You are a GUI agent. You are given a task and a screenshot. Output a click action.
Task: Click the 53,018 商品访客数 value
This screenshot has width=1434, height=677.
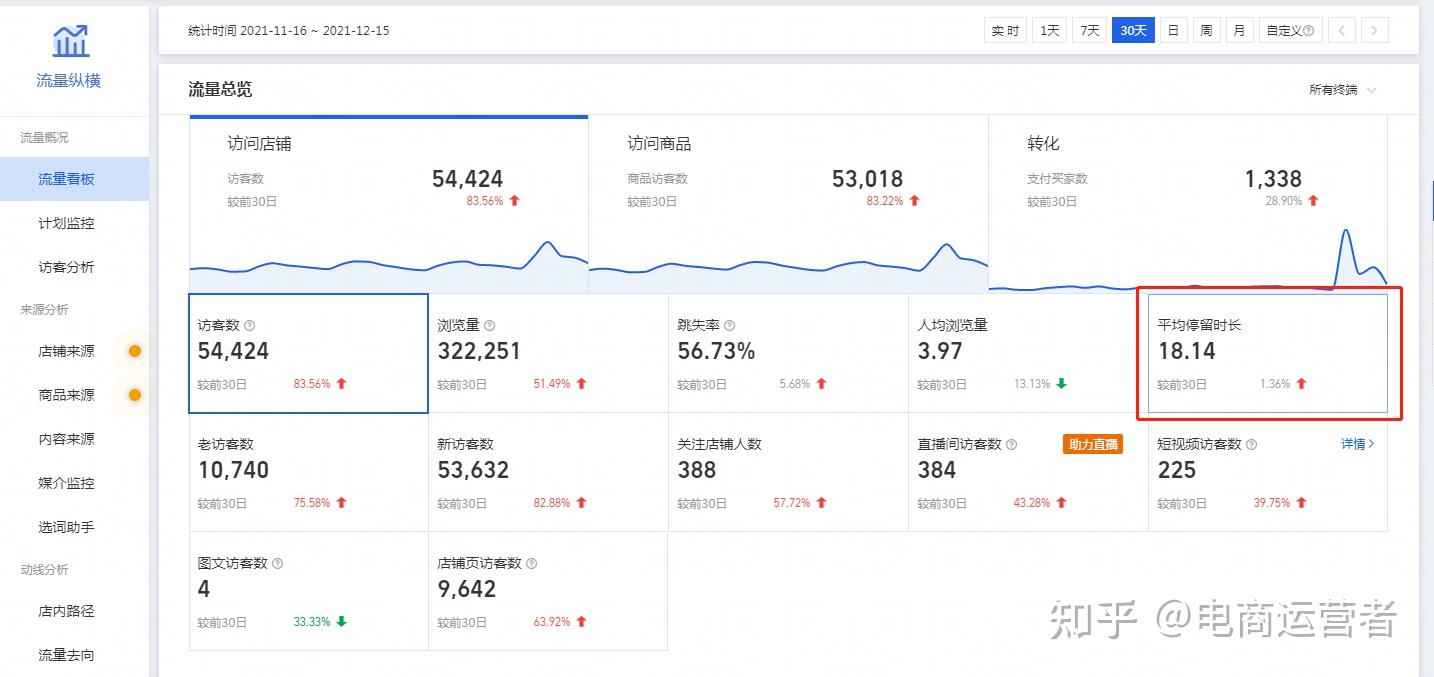(x=867, y=179)
